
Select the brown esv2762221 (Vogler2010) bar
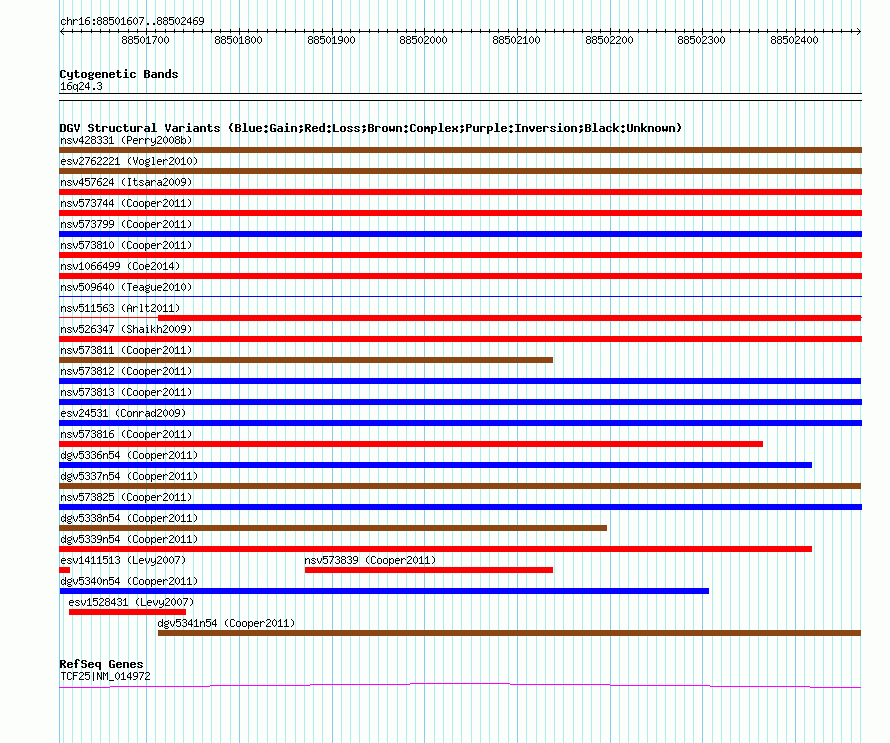pos(460,171)
